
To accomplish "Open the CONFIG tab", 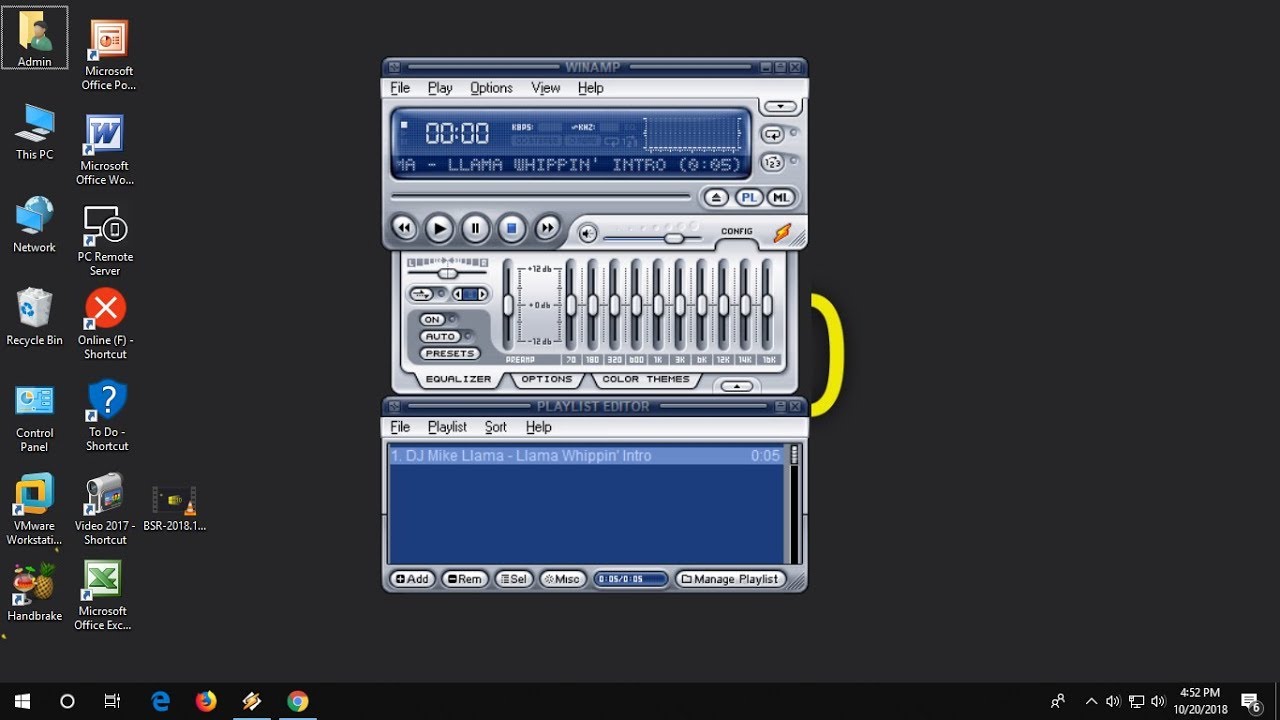I will pyautogui.click(x=737, y=231).
